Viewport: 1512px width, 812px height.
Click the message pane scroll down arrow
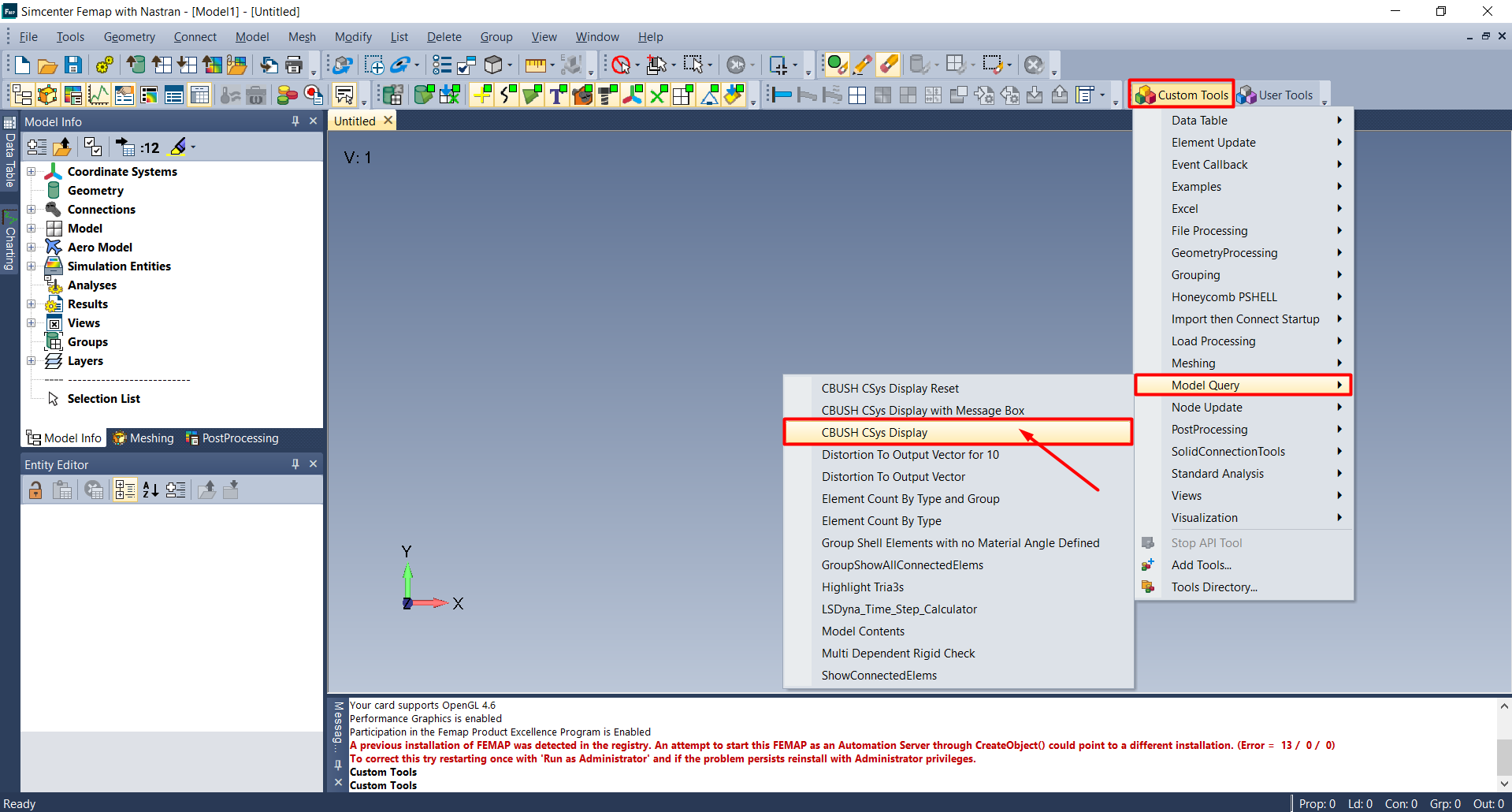[x=1504, y=784]
